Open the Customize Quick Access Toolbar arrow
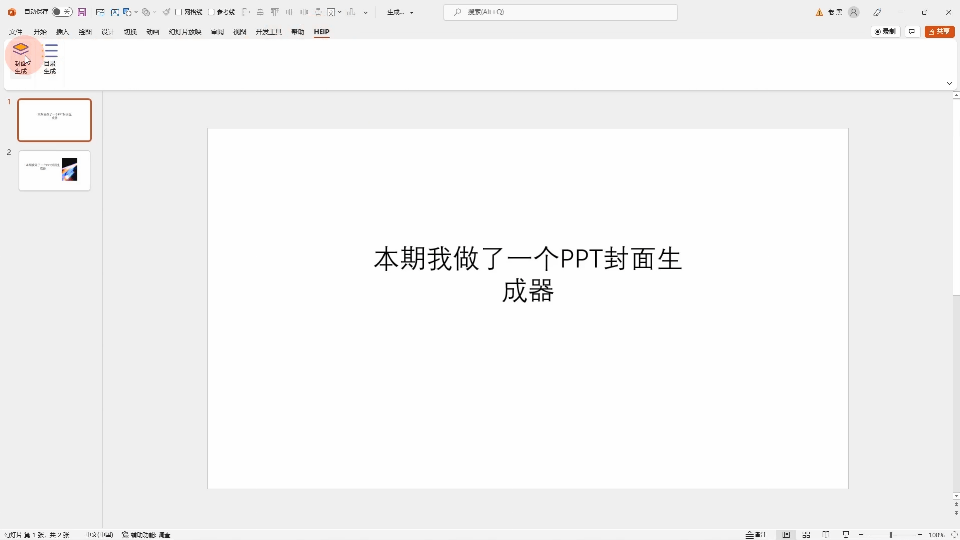The width and height of the screenshot is (960, 540). point(366,12)
